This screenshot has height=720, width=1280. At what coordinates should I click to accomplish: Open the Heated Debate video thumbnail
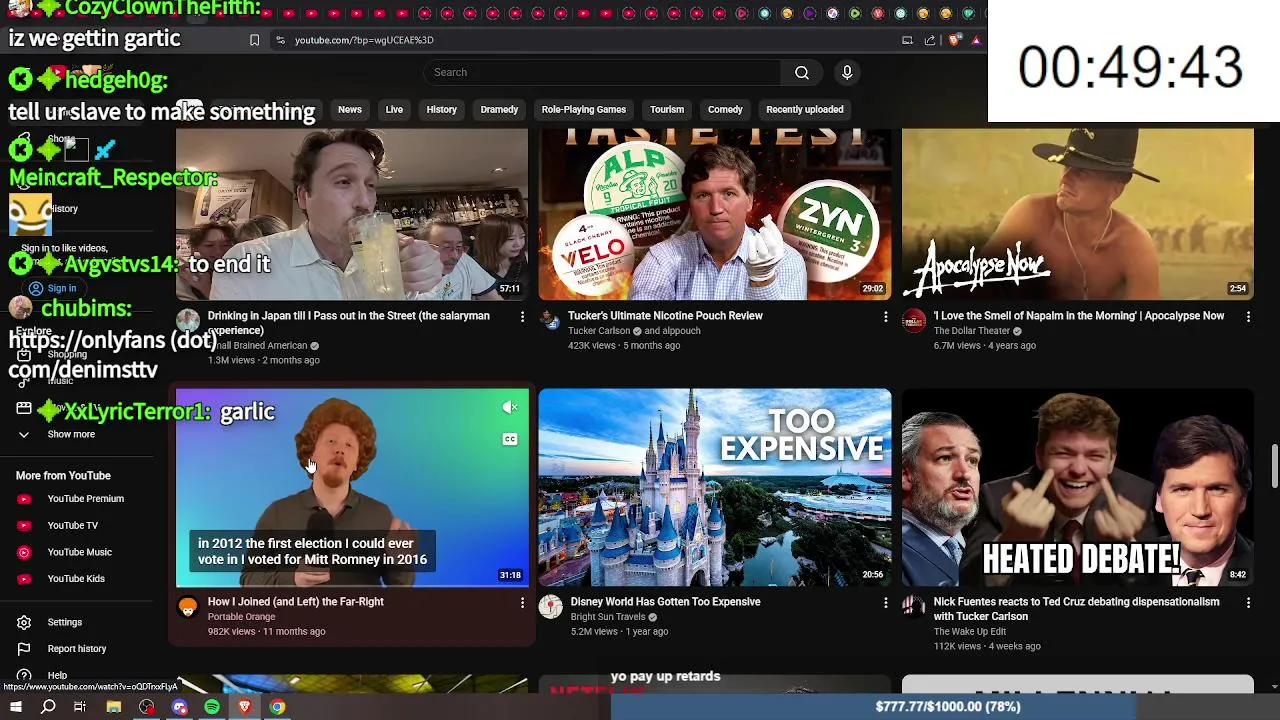(x=1077, y=487)
